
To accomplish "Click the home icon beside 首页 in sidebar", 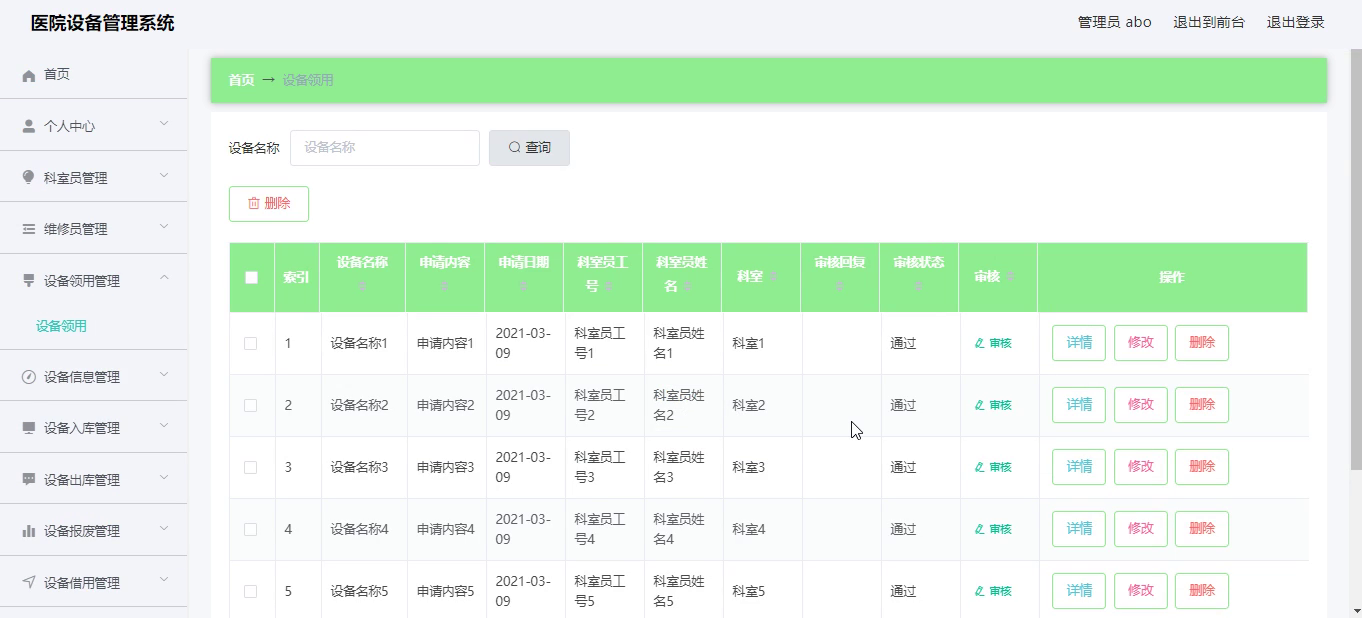I will coord(29,75).
